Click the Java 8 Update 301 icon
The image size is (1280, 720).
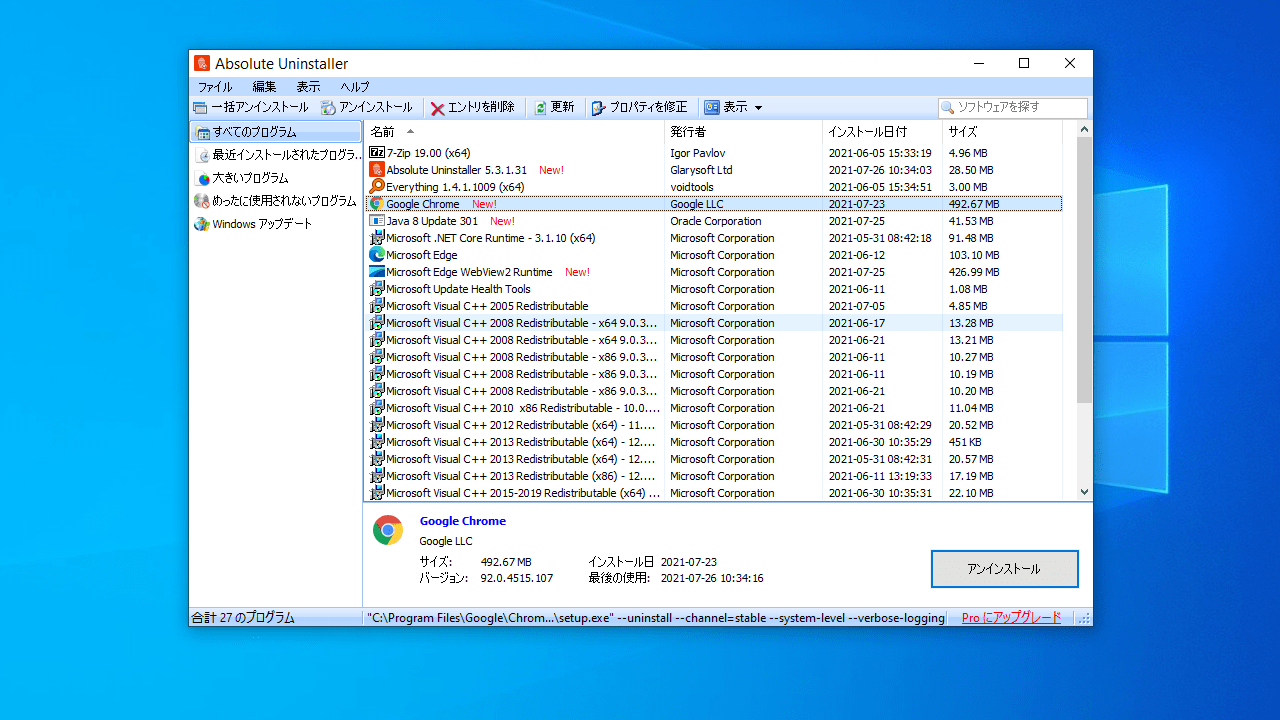pos(377,221)
